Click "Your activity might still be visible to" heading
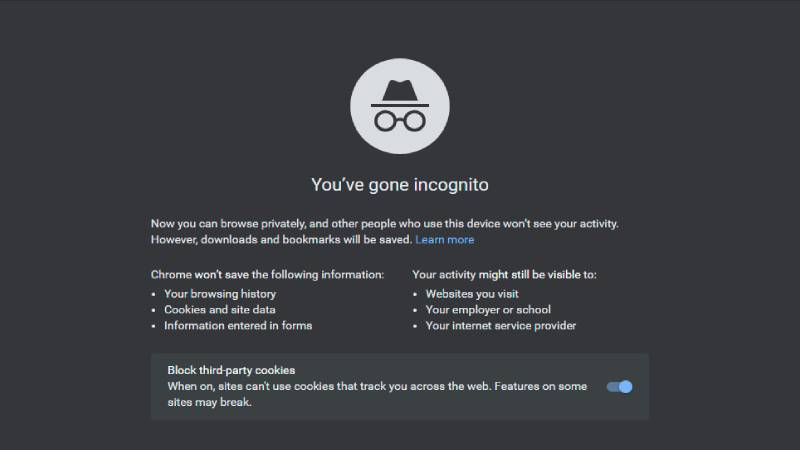800x450 pixels. click(504, 274)
